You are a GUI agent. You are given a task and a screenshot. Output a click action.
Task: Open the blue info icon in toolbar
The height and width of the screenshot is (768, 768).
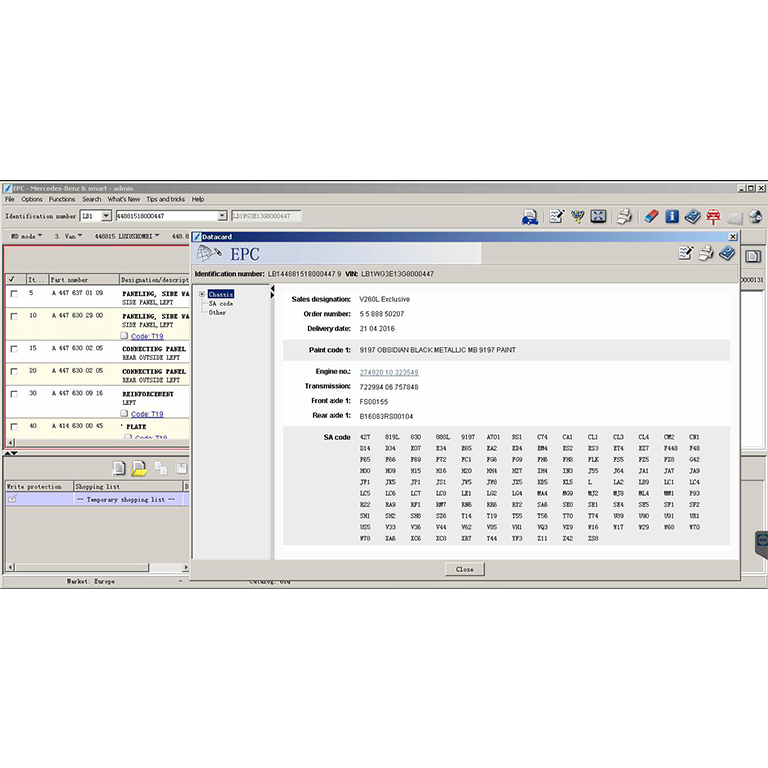pos(672,216)
